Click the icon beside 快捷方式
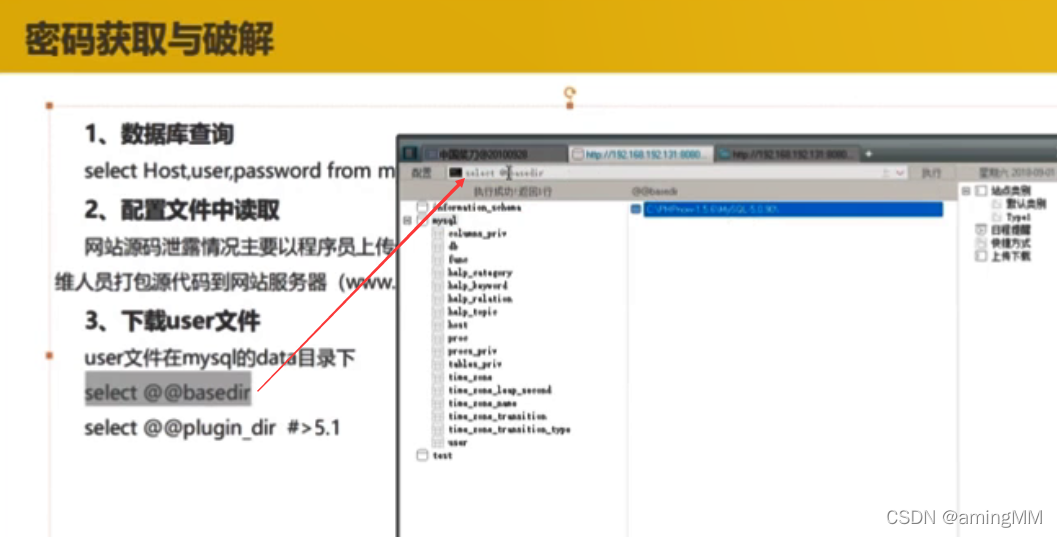 click(x=982, y=243)
